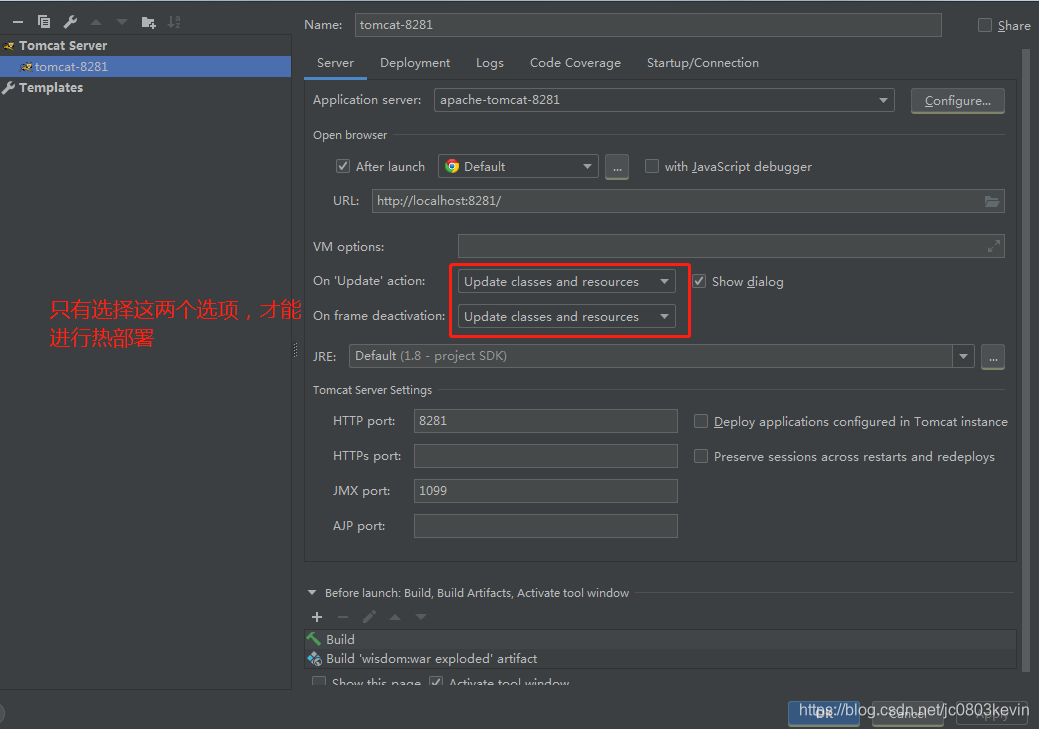
Task: Click the Configure... button
Action: tap(957, 101)
